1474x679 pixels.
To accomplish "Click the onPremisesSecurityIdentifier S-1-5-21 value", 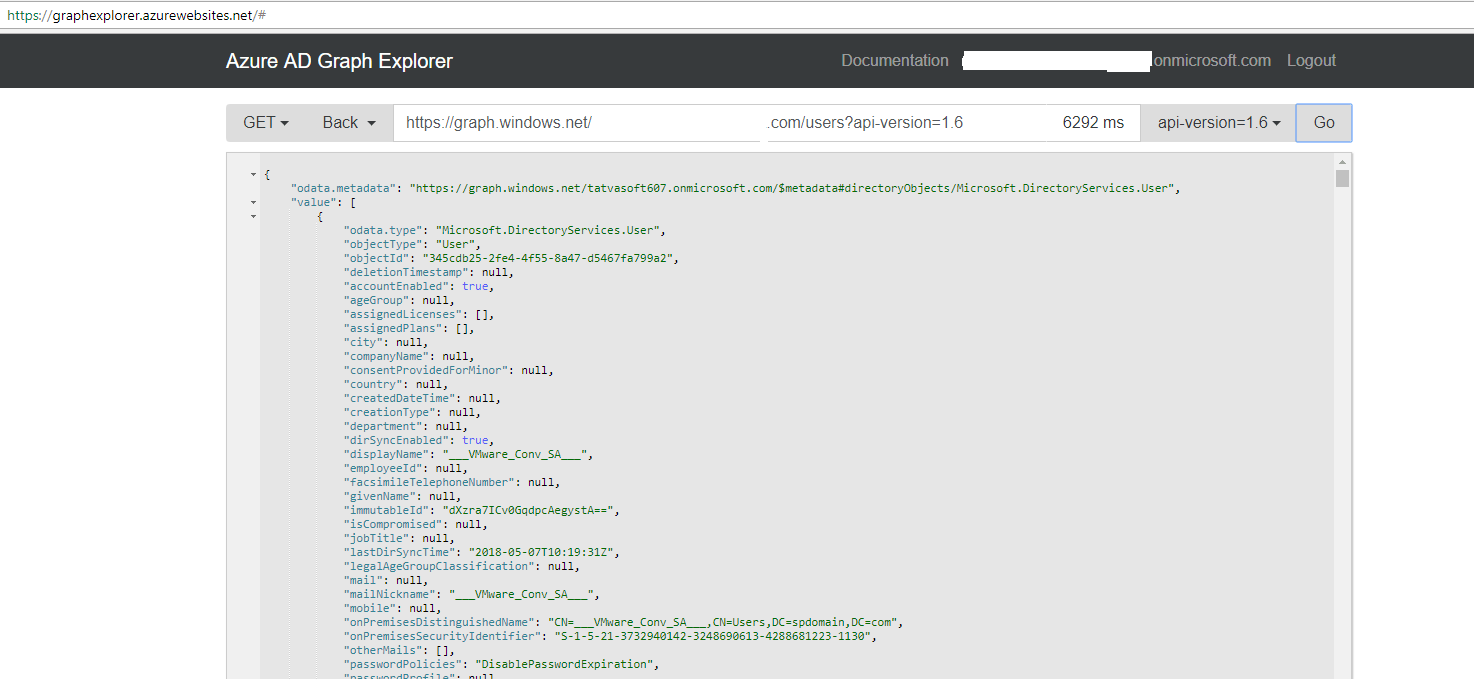I will 715,636.
